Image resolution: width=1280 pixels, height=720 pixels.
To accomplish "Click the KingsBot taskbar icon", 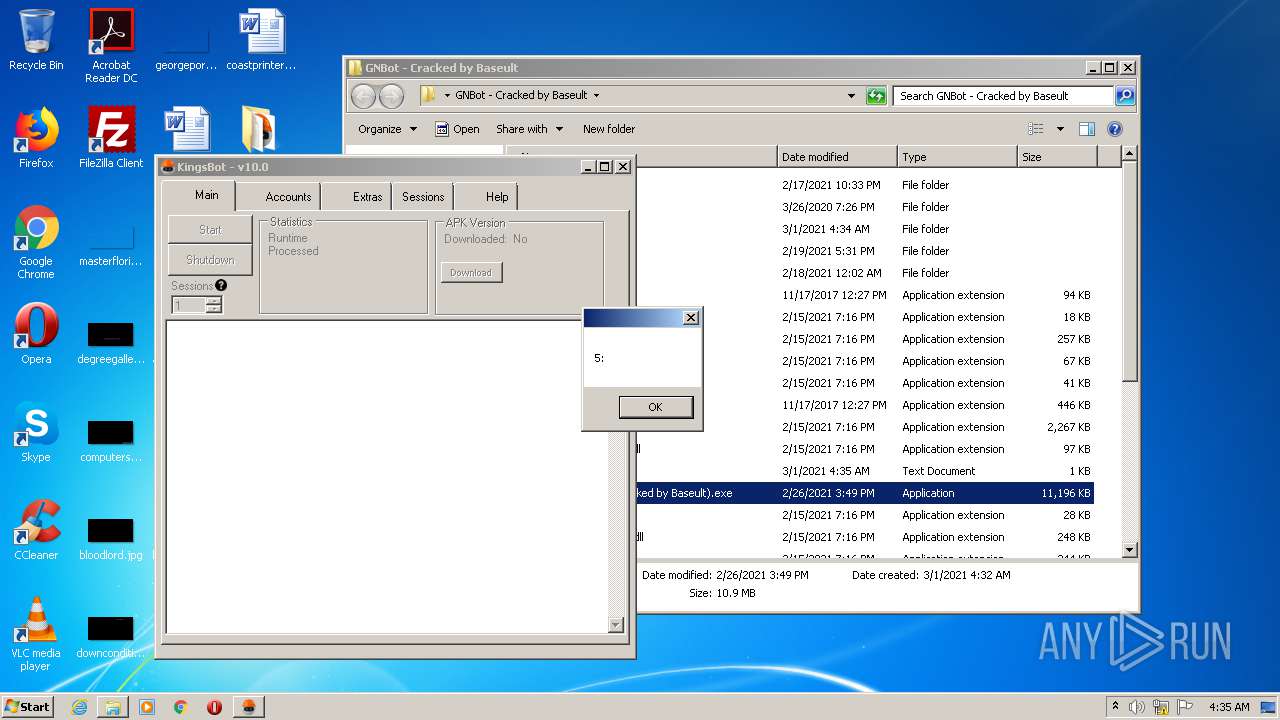I will (x=248, y=707).
